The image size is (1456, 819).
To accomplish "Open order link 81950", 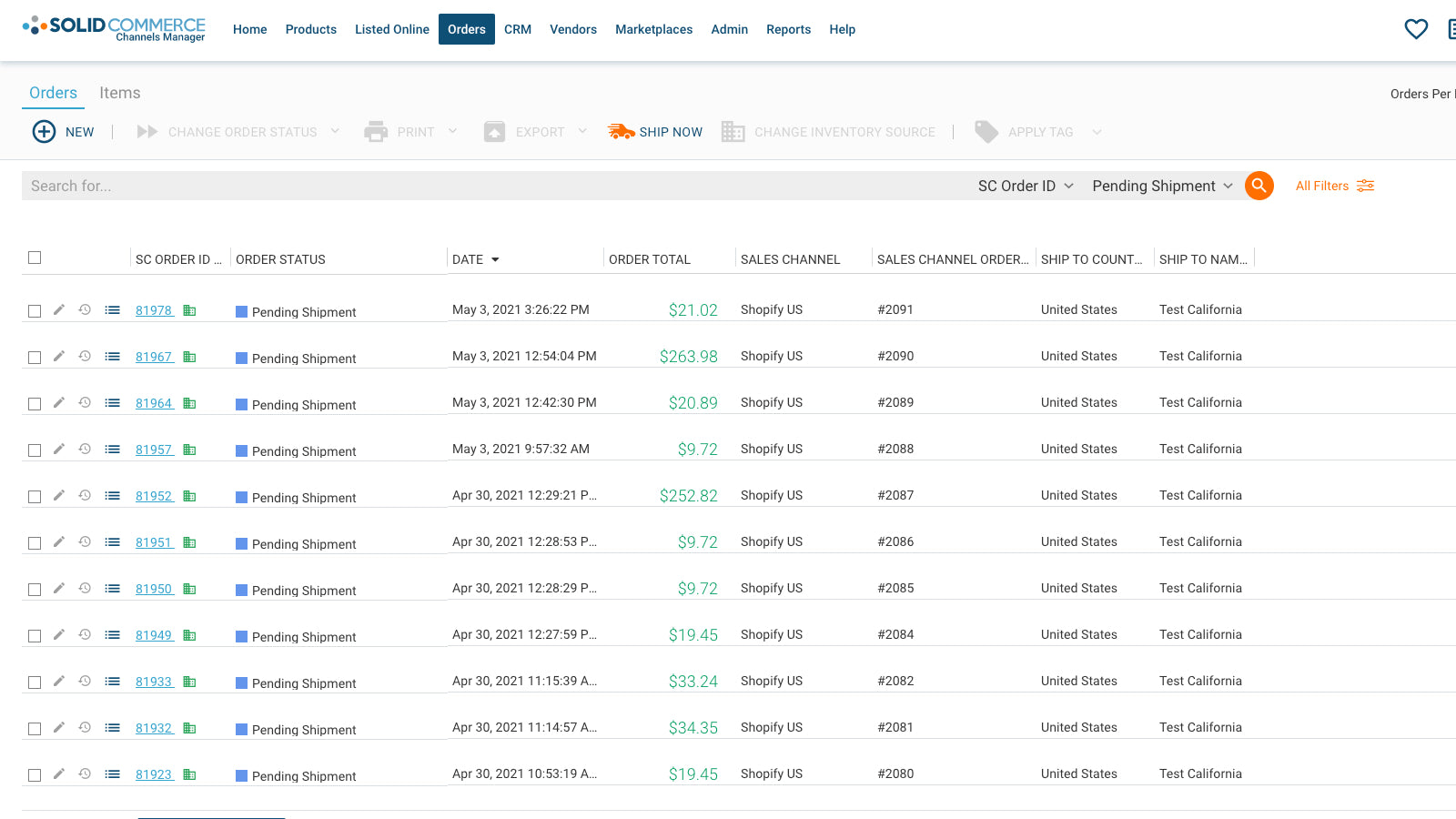I will click(154, 589).
